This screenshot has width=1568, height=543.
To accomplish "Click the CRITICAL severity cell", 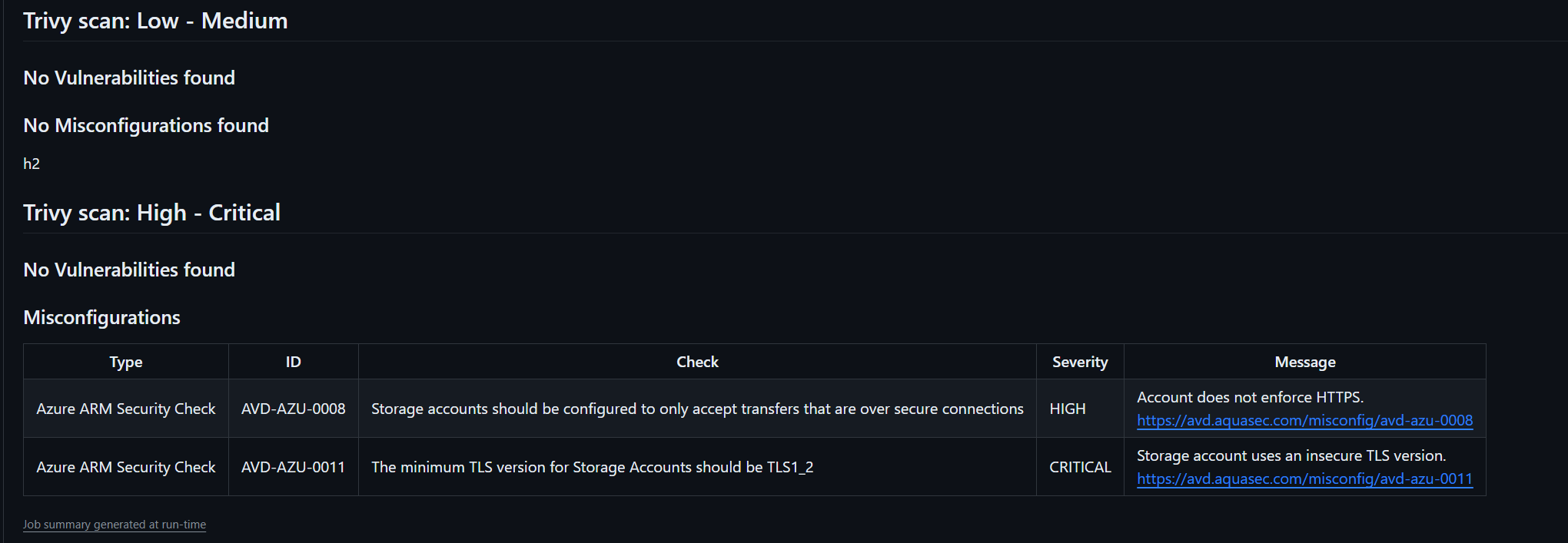I will point(1080,467).
